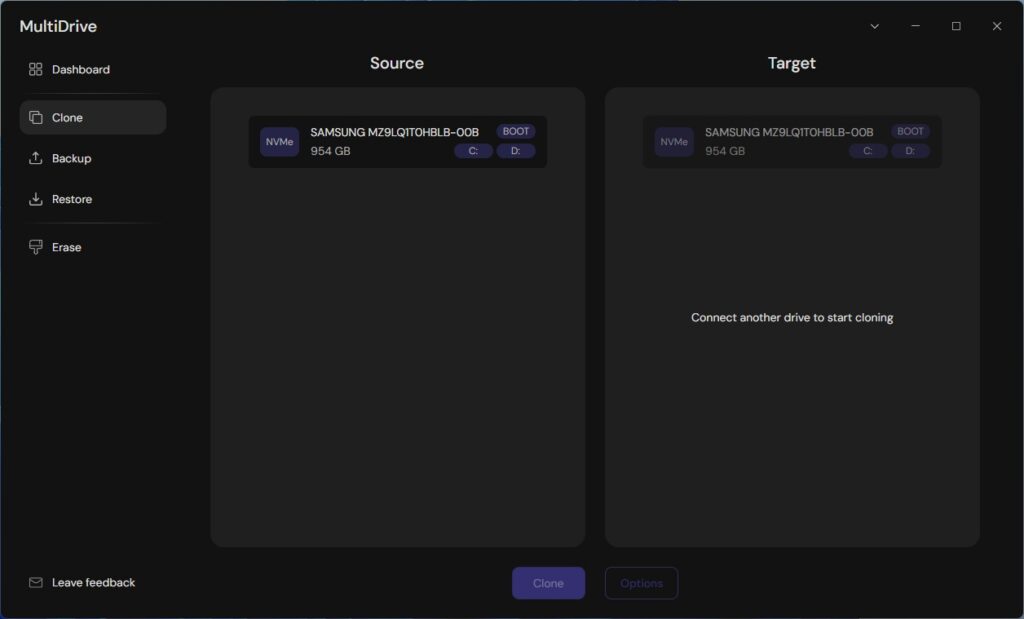
Task: Click the NVMe badge on Source drive
Action: [x=279, y=142]
